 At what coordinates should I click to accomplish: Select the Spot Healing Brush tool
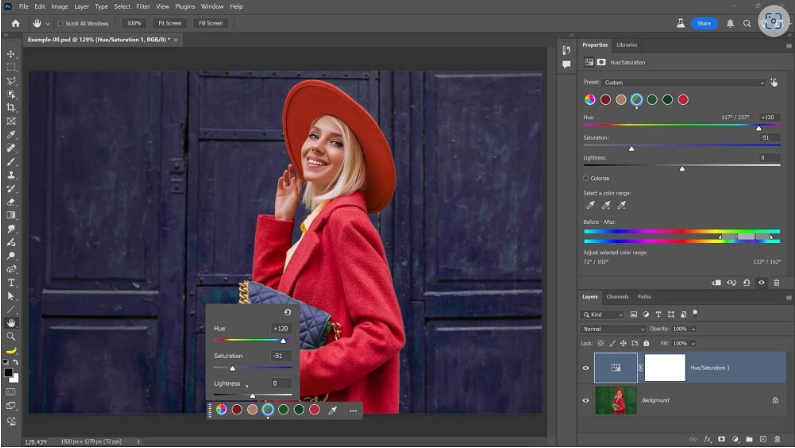point(11,148)
